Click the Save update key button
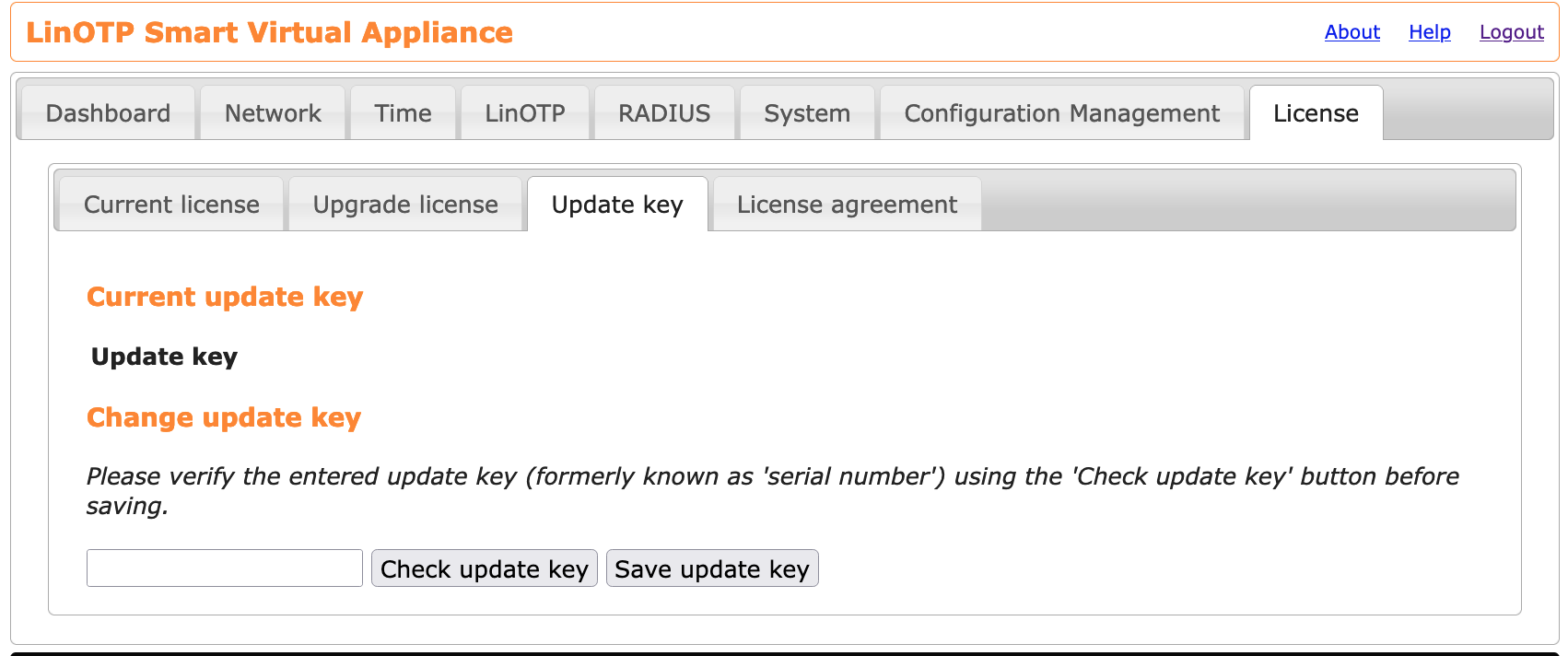This screenshot has height=656, width=1568. coord(712,568)
